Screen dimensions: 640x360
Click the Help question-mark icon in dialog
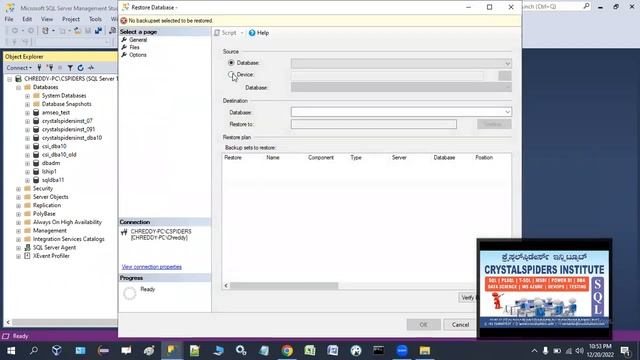tap(252, 33)
